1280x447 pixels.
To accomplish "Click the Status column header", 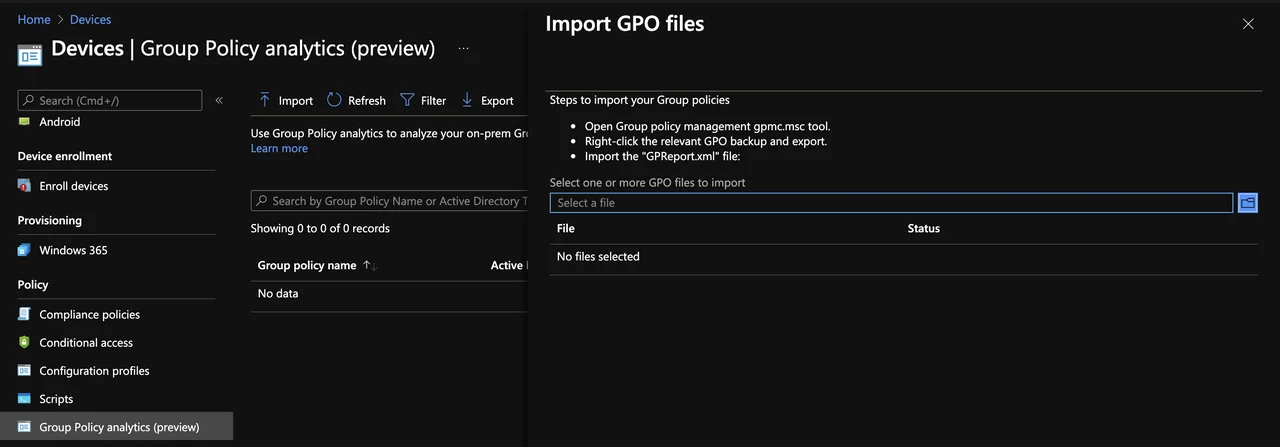I will pos(924,228).
